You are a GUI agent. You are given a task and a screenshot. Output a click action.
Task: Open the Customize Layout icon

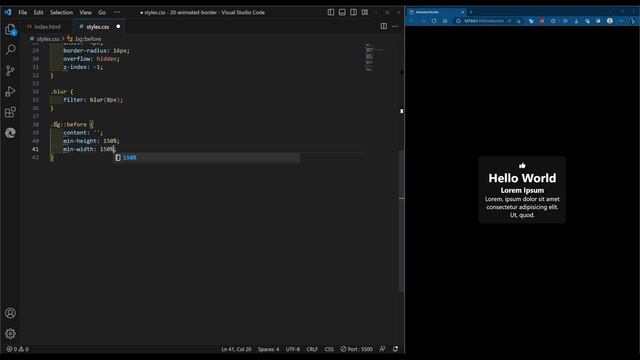[x=365, y=12]
